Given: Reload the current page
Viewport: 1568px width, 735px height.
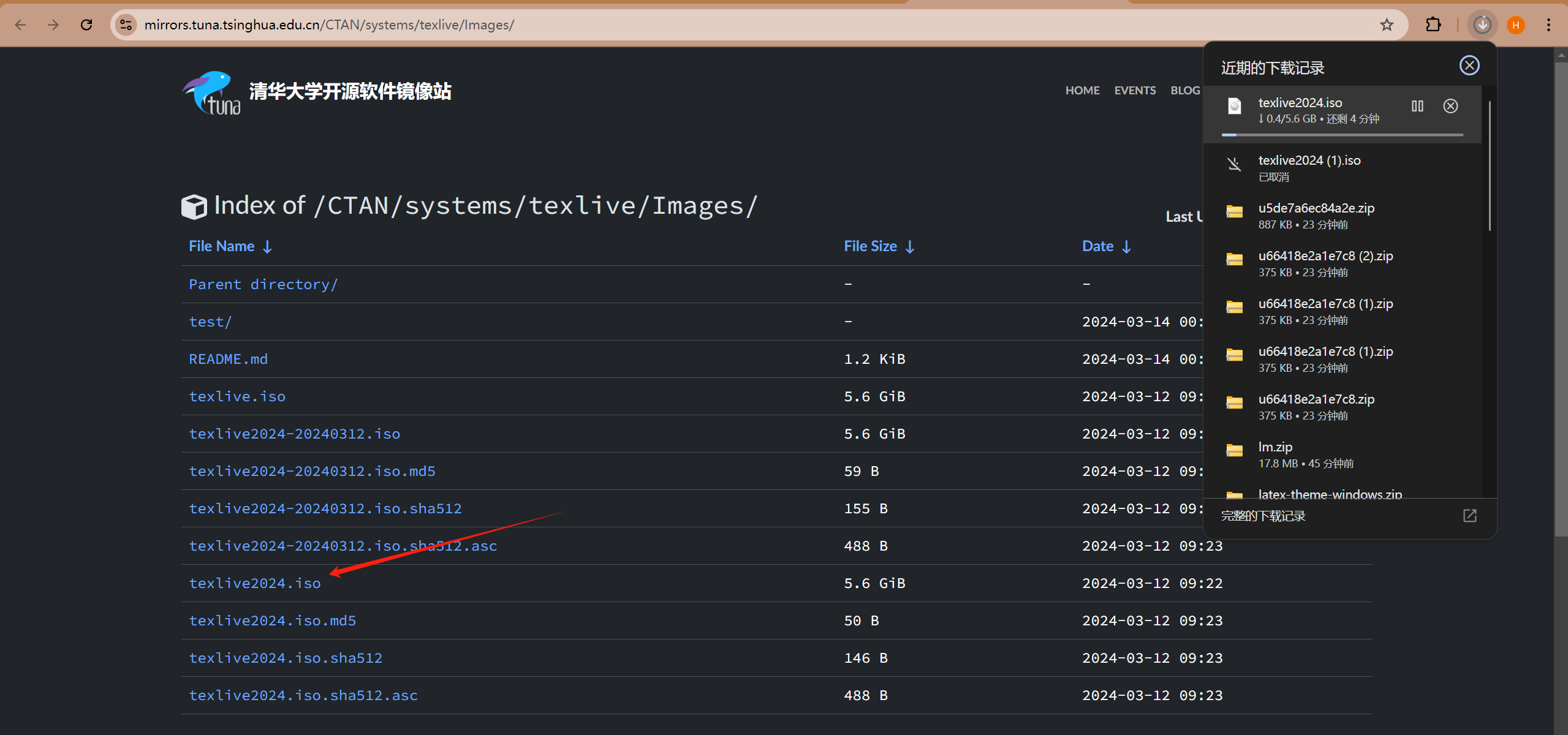Looking at the screenshot, I should pos(86,25).
